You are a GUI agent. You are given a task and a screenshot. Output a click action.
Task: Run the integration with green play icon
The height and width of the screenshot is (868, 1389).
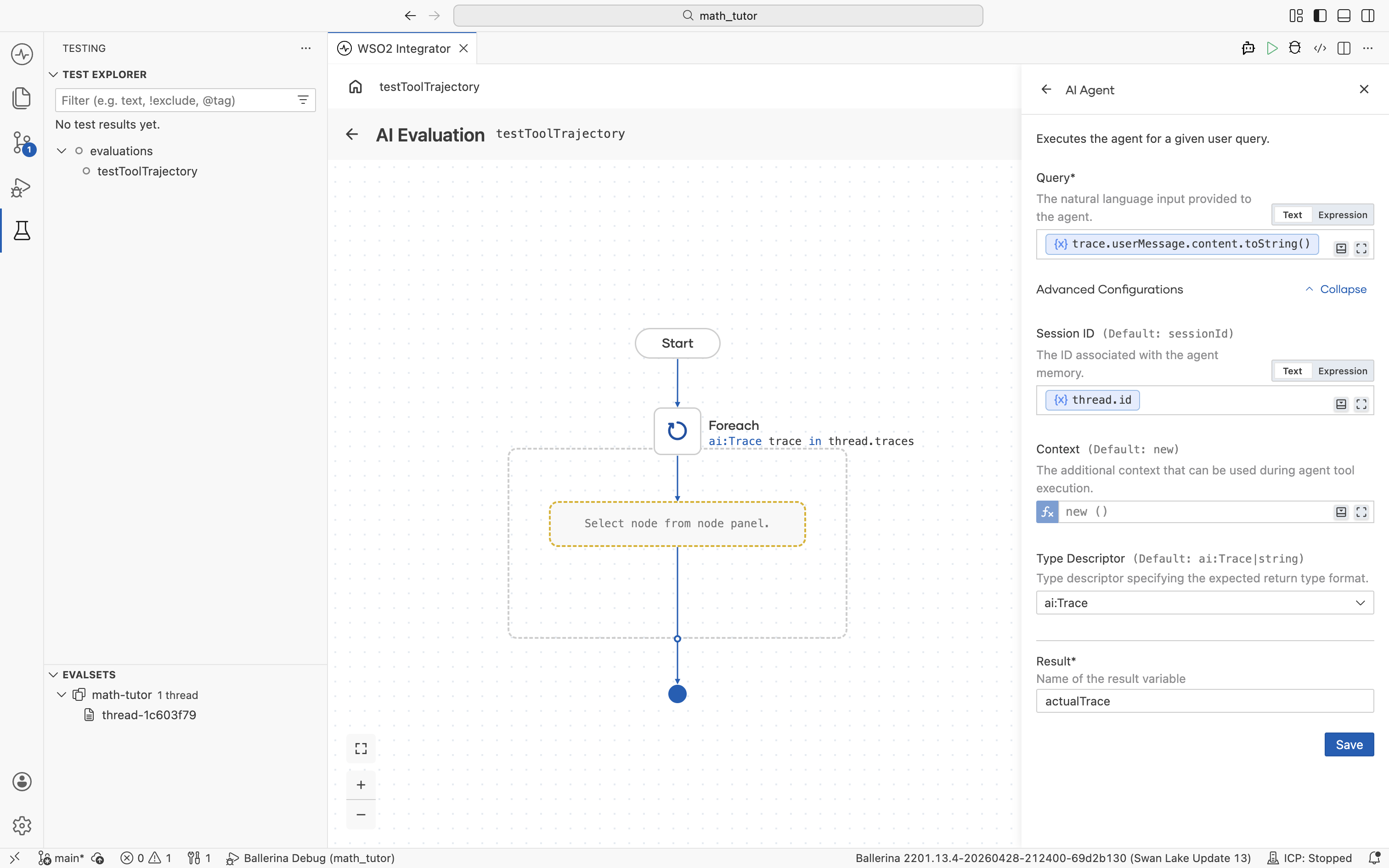click(1272, 48)
